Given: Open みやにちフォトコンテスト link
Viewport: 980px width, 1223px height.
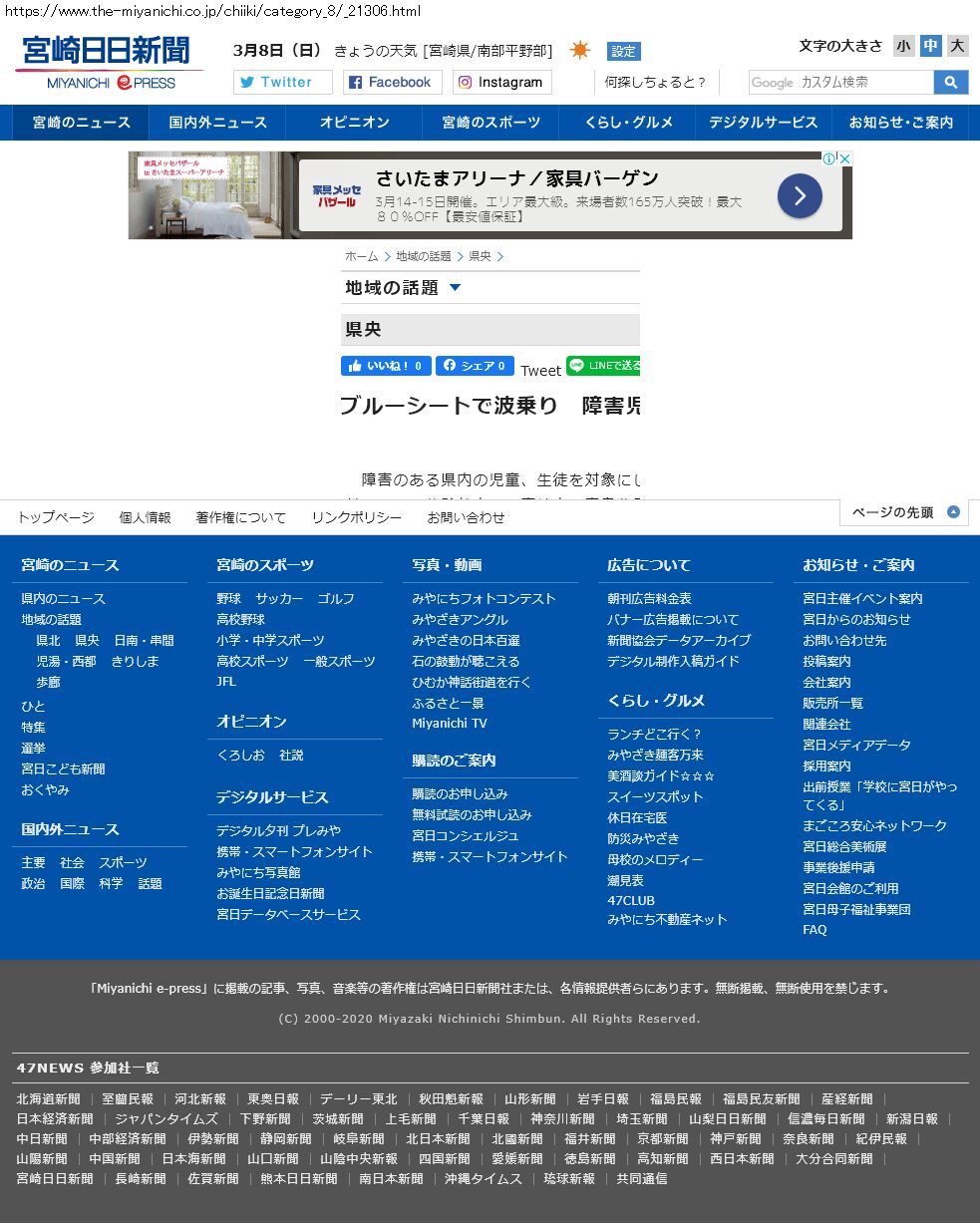Looking at the screenshot, I should (484, 598).
